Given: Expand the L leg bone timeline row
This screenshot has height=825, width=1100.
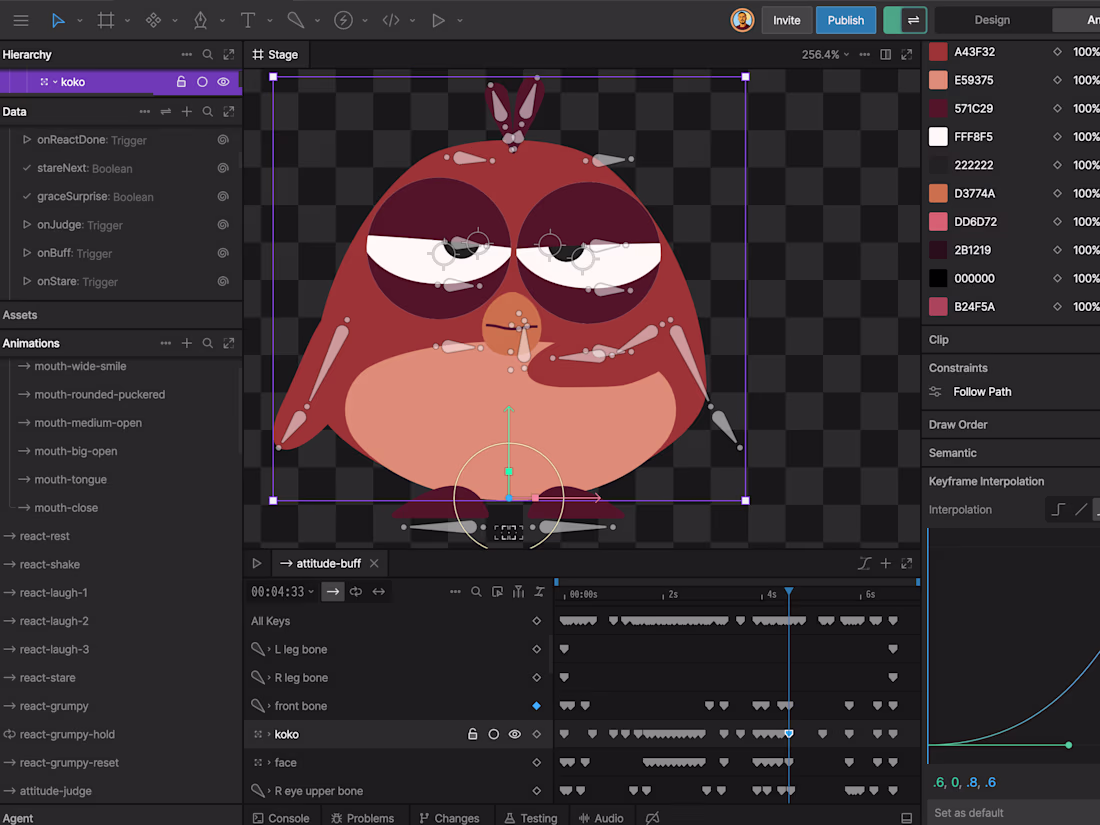Looking at the screenshot, I should pyautogui.click(x=269, y=650).
